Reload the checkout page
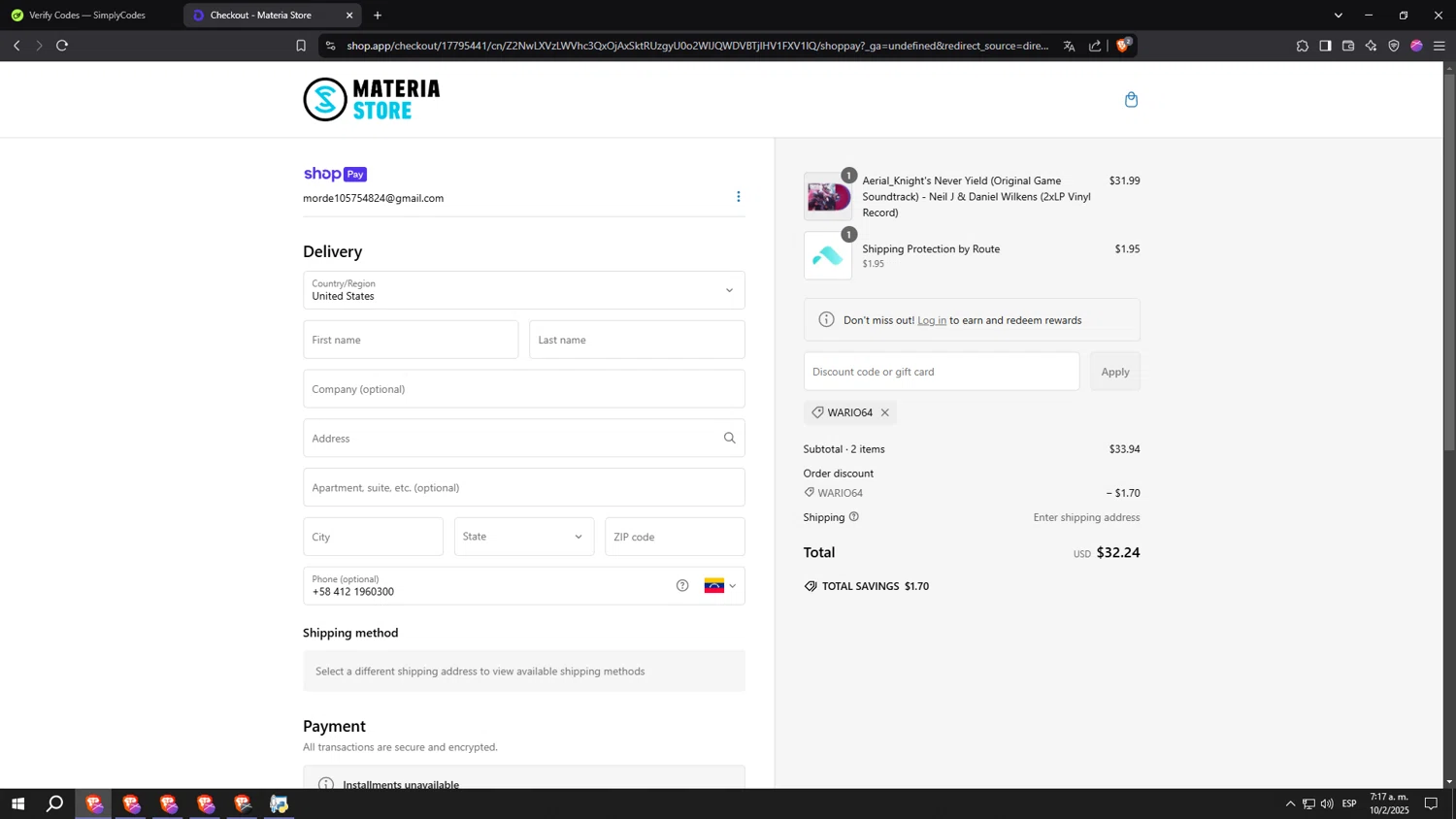The height and width of the screenshot is (819, 1456). click(62, 46)
